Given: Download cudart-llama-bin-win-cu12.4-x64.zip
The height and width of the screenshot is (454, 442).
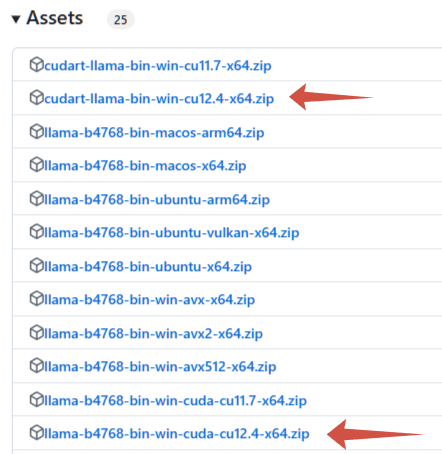Looking at the screenshot, I should click(159, 99).
